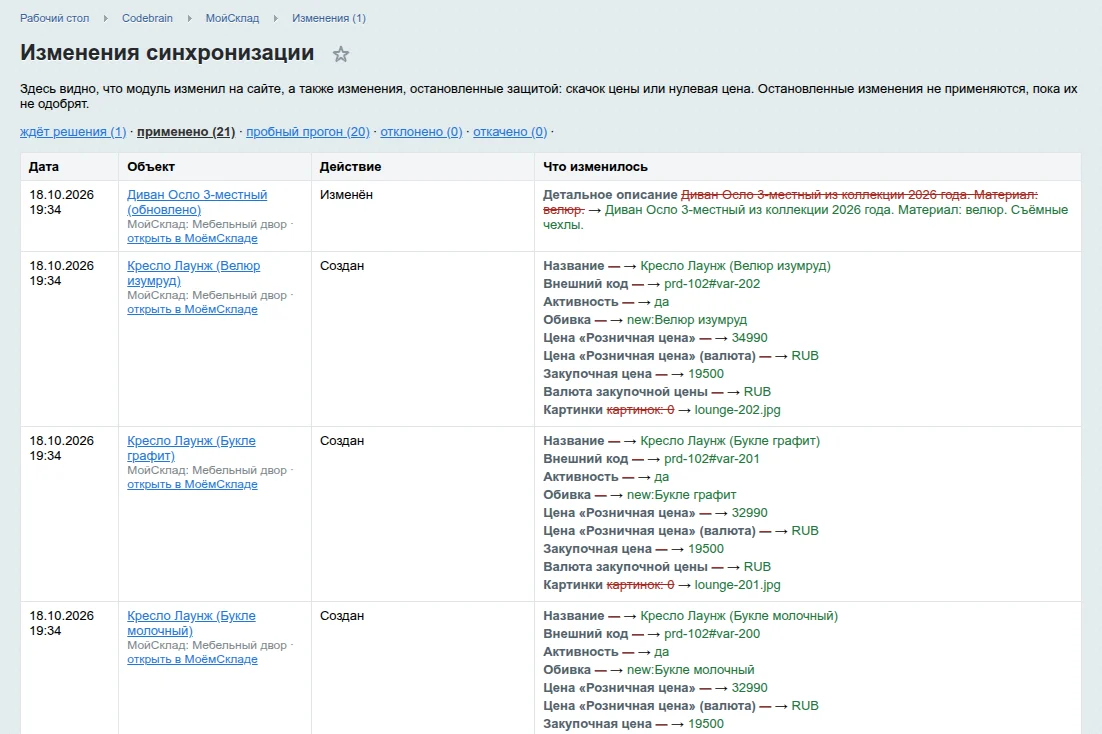Click image filename lounge-202.jpg
The image size is (1102, 734).
(x=737, y=410)
